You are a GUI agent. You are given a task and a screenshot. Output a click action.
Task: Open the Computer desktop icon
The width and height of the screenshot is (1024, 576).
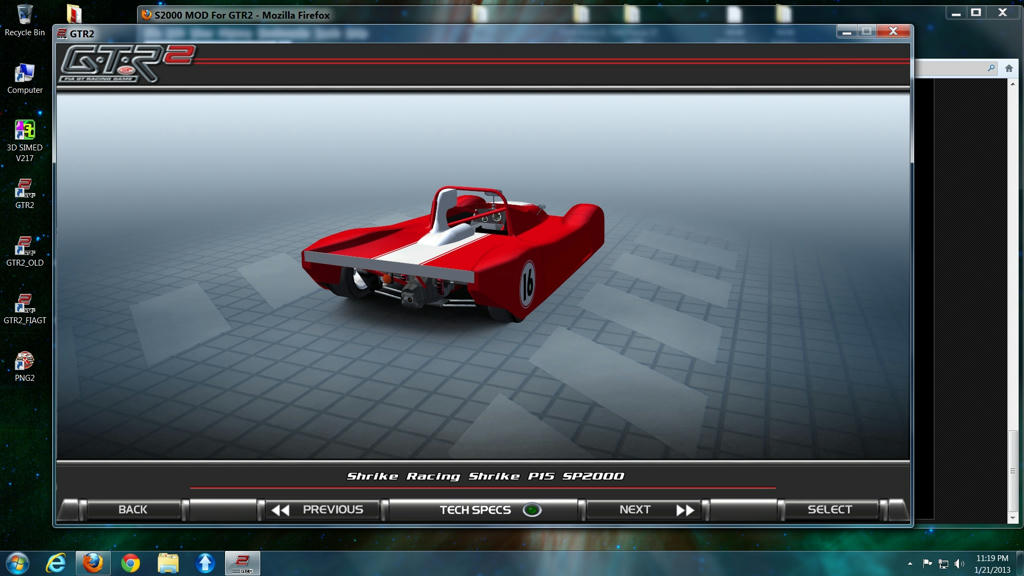coord(25,78)
